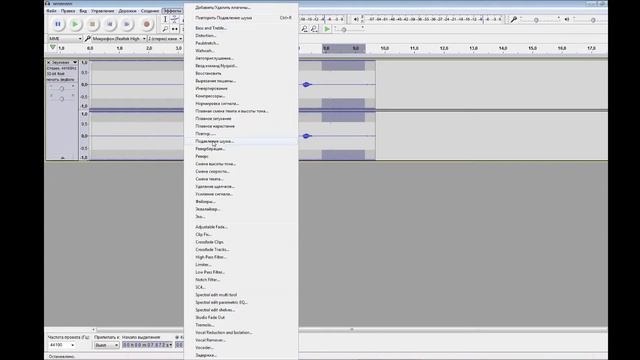Screen dimensions: 640x360
Task: Start playback with the green Play button
Action: click(75, 24)
